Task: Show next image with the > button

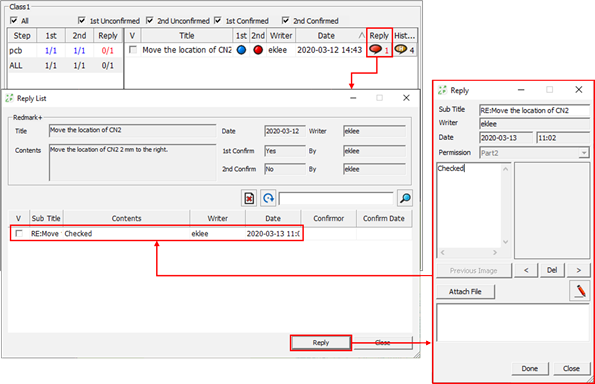Action: (578, 270)
